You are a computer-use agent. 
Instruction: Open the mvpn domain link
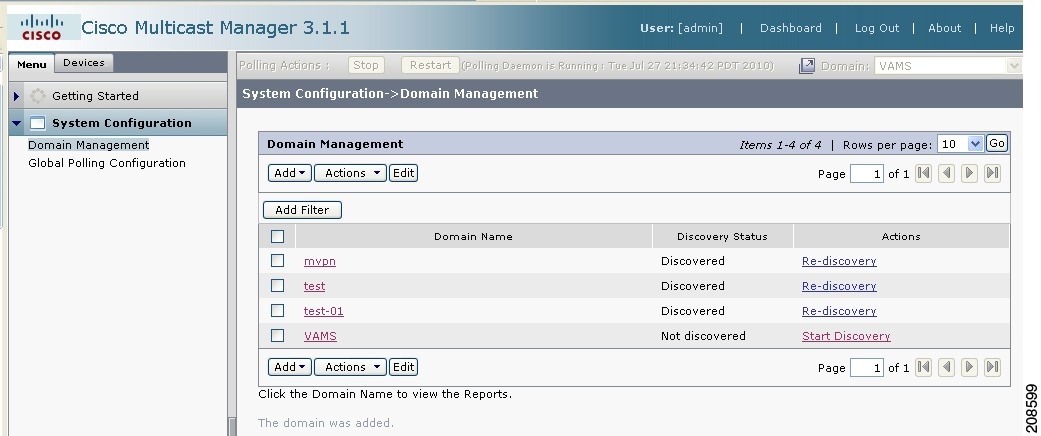(320, 261)
